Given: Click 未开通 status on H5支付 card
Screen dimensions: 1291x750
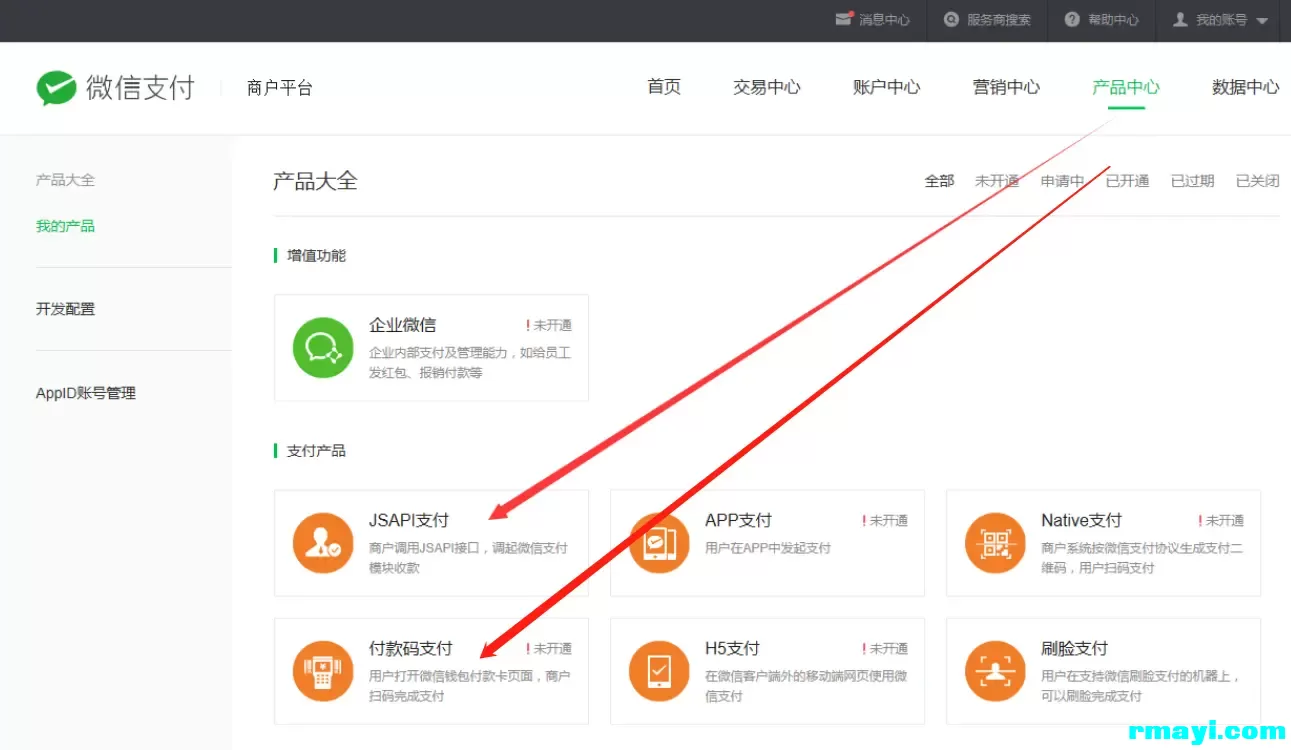Looking at the screenshot, I should (x=885, y=648).
